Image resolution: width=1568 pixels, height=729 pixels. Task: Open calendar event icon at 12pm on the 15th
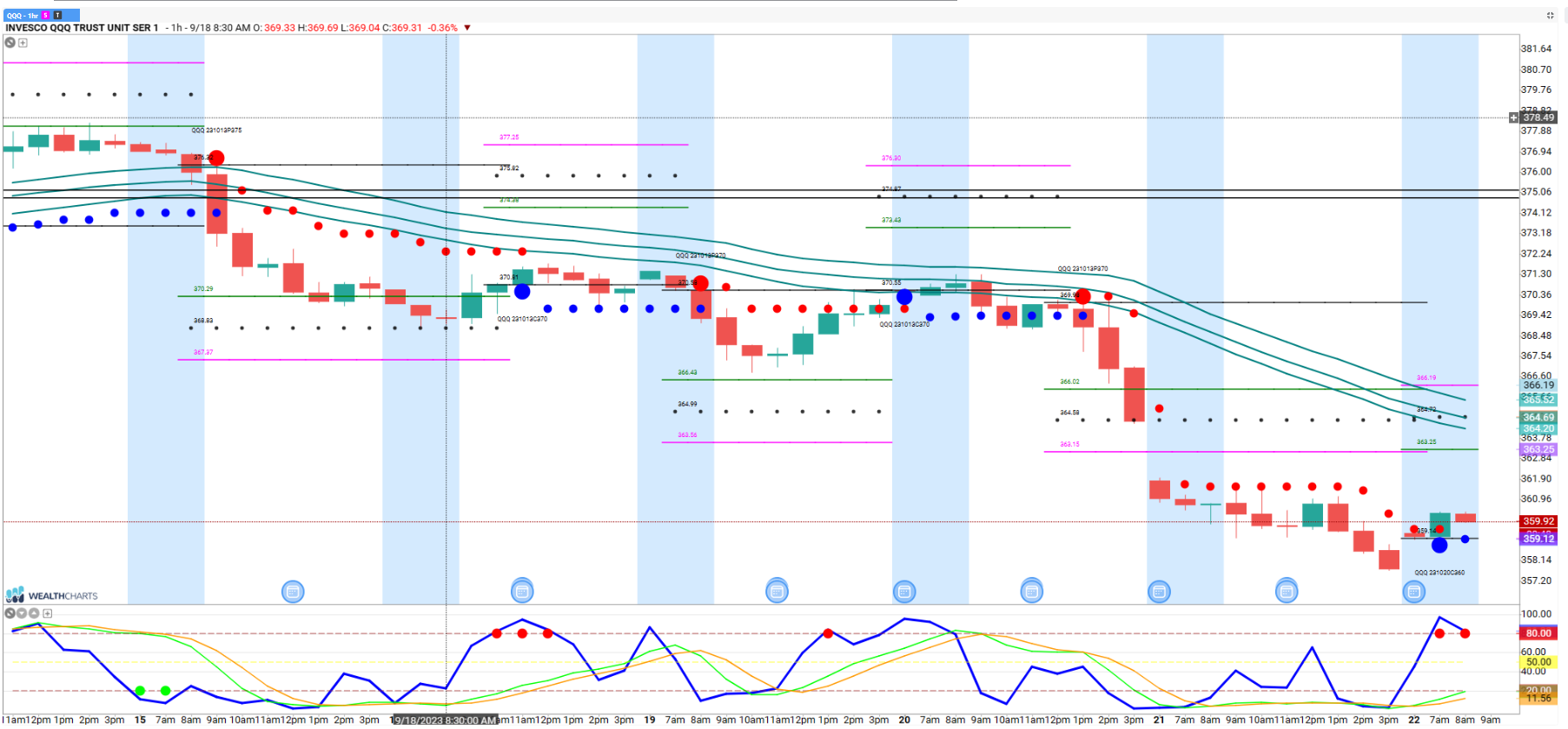coord(293,592)
